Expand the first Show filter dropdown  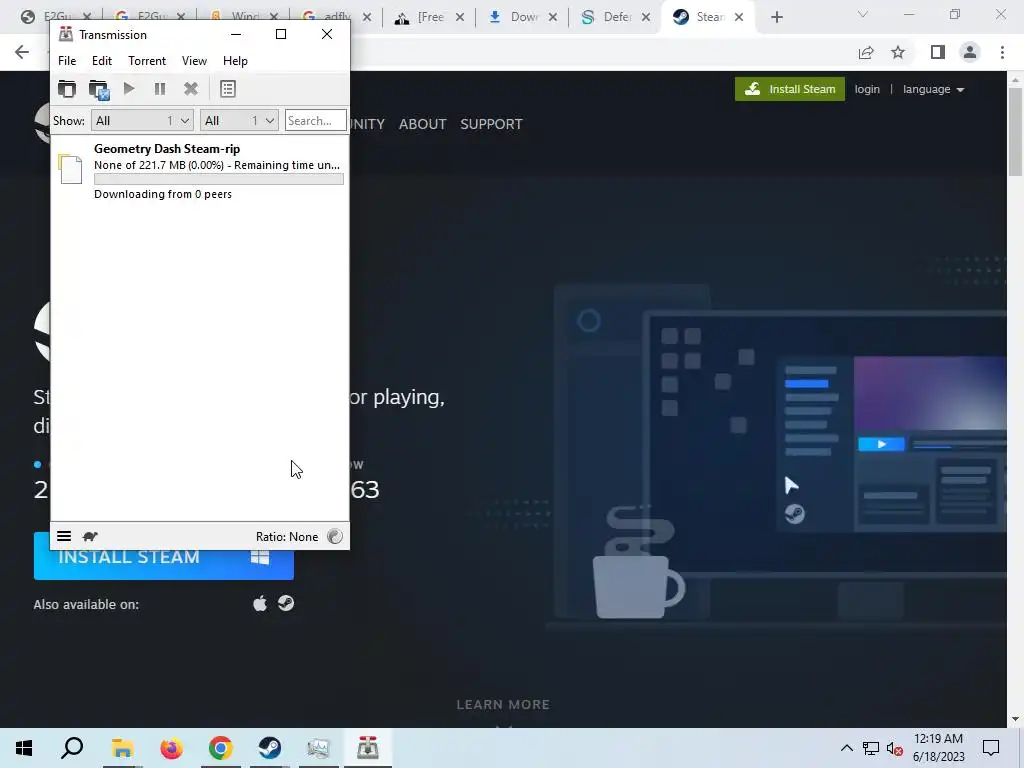[142, 121]
